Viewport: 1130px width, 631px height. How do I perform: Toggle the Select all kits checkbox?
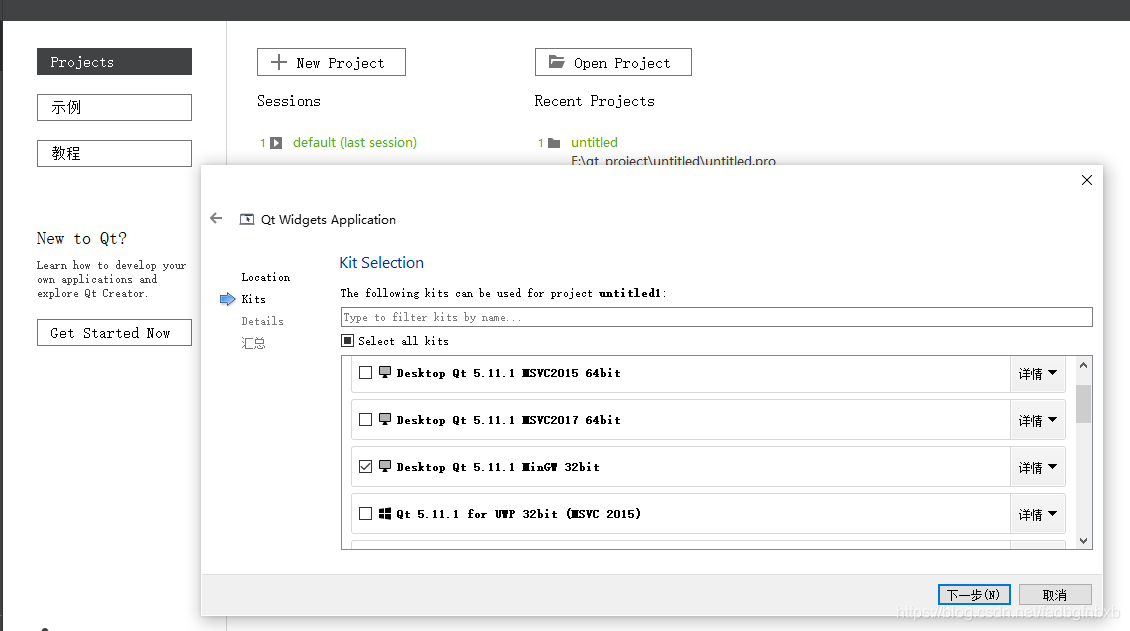point(347,341)
